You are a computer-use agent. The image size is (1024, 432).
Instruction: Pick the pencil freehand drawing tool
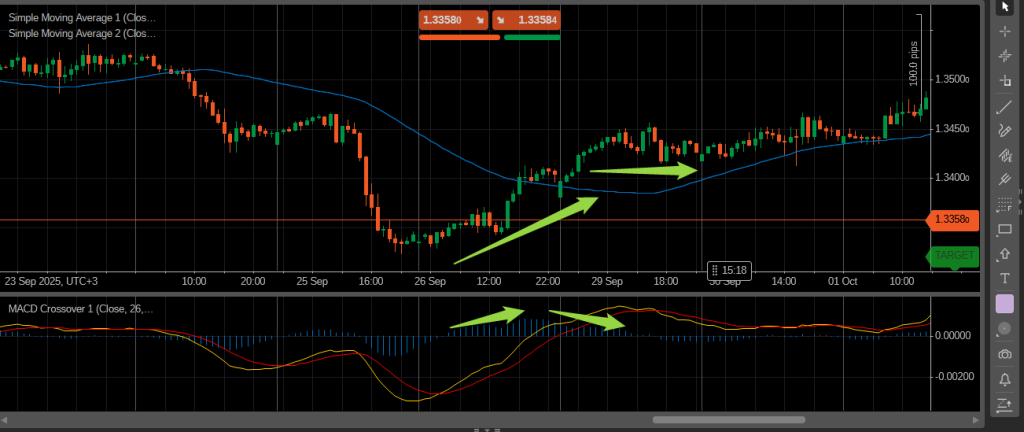point(1005,131)
